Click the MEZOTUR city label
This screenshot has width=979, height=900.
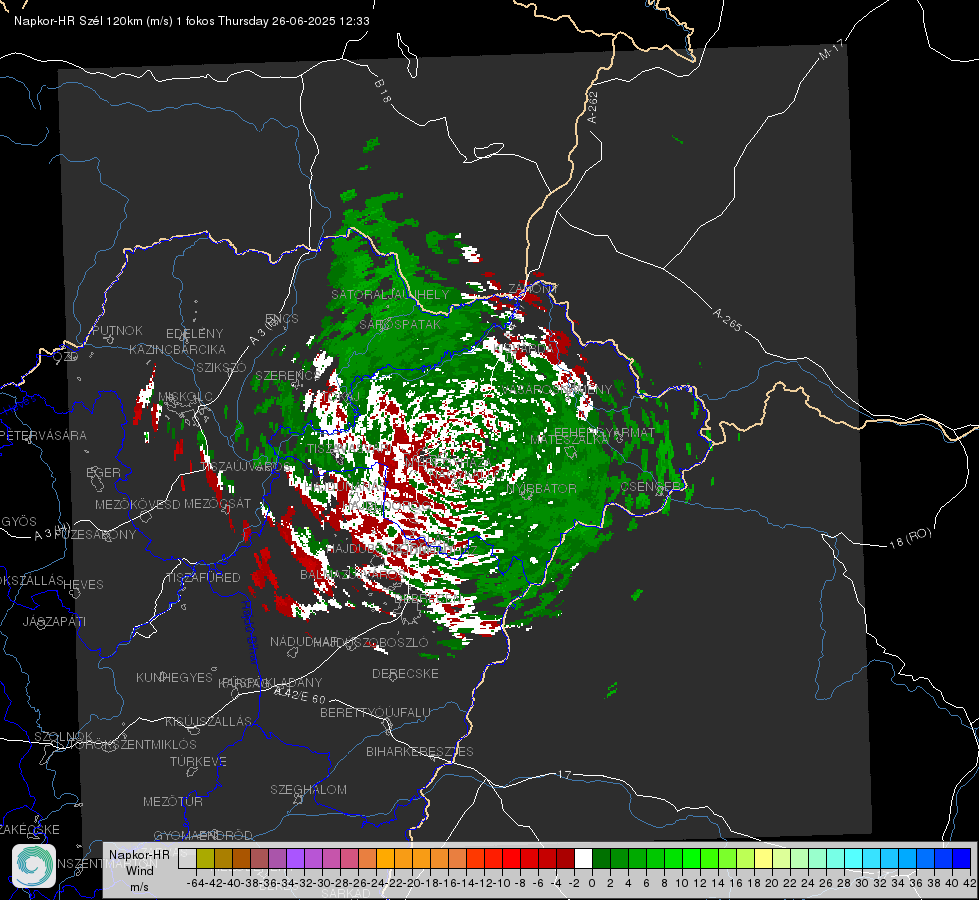[173, 801]
